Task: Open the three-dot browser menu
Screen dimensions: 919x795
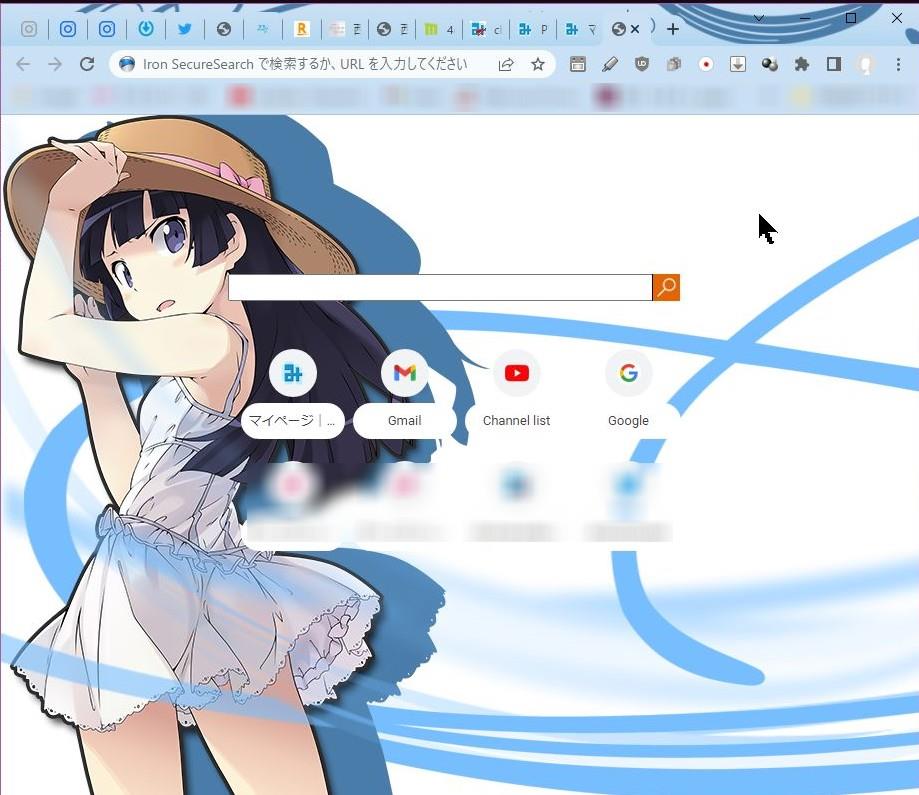Action: [x=898, y=64]
